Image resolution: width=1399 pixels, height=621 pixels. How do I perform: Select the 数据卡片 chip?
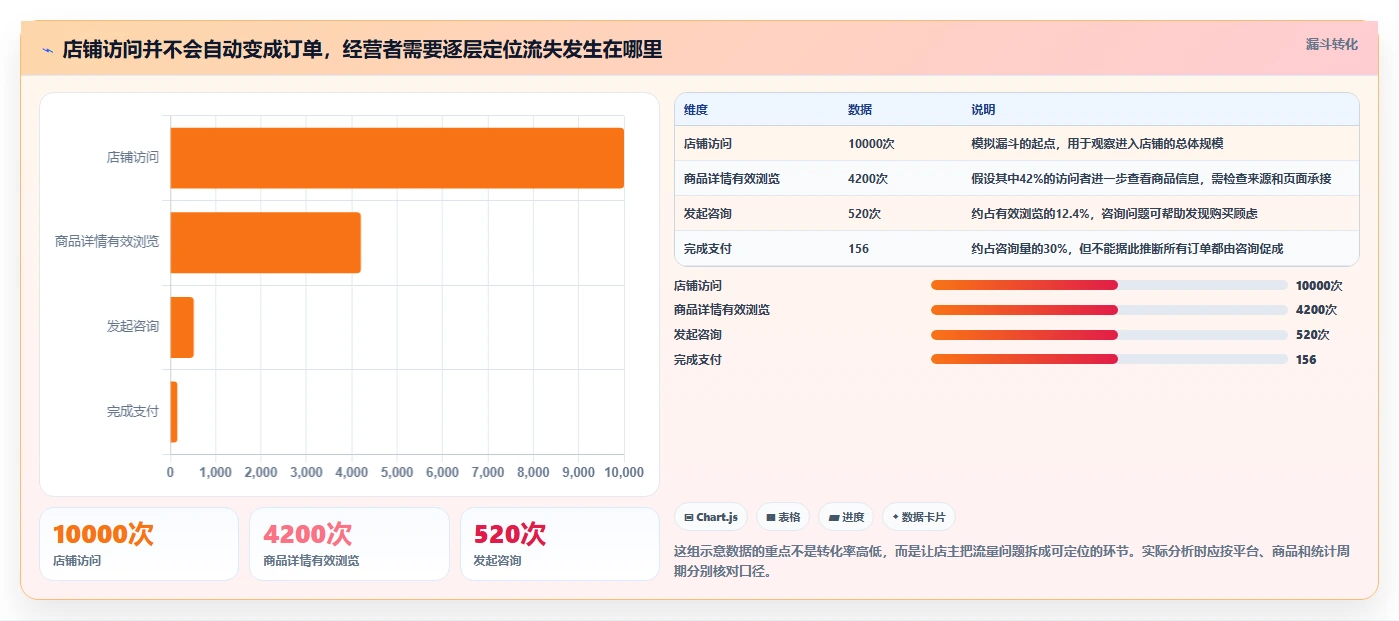[x=918, y=517]
